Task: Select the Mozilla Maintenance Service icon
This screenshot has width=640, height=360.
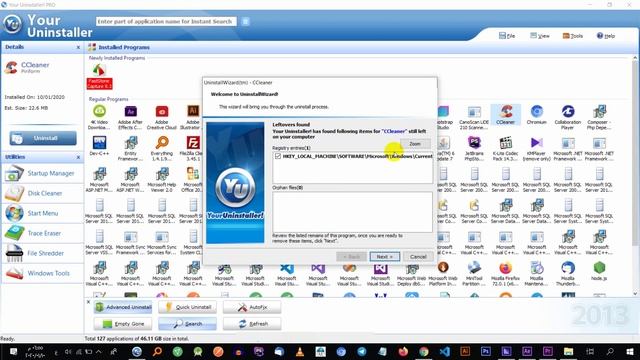Action: coord(536,273)
